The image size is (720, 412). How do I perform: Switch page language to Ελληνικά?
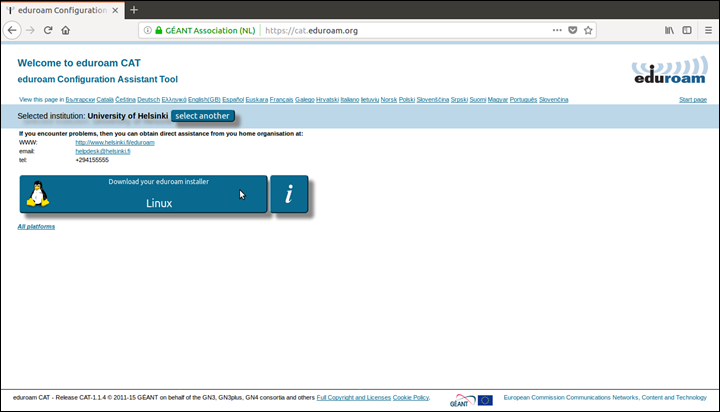coord(174,100)
